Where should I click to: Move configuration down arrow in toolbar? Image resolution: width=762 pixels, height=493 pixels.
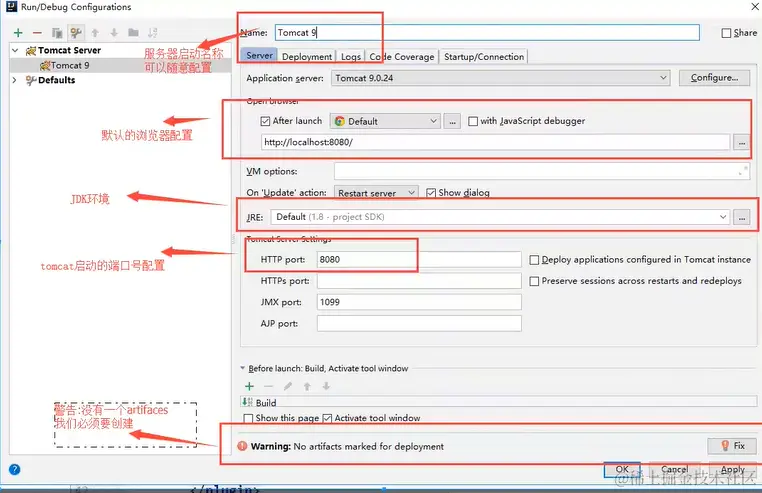point(114,33)
